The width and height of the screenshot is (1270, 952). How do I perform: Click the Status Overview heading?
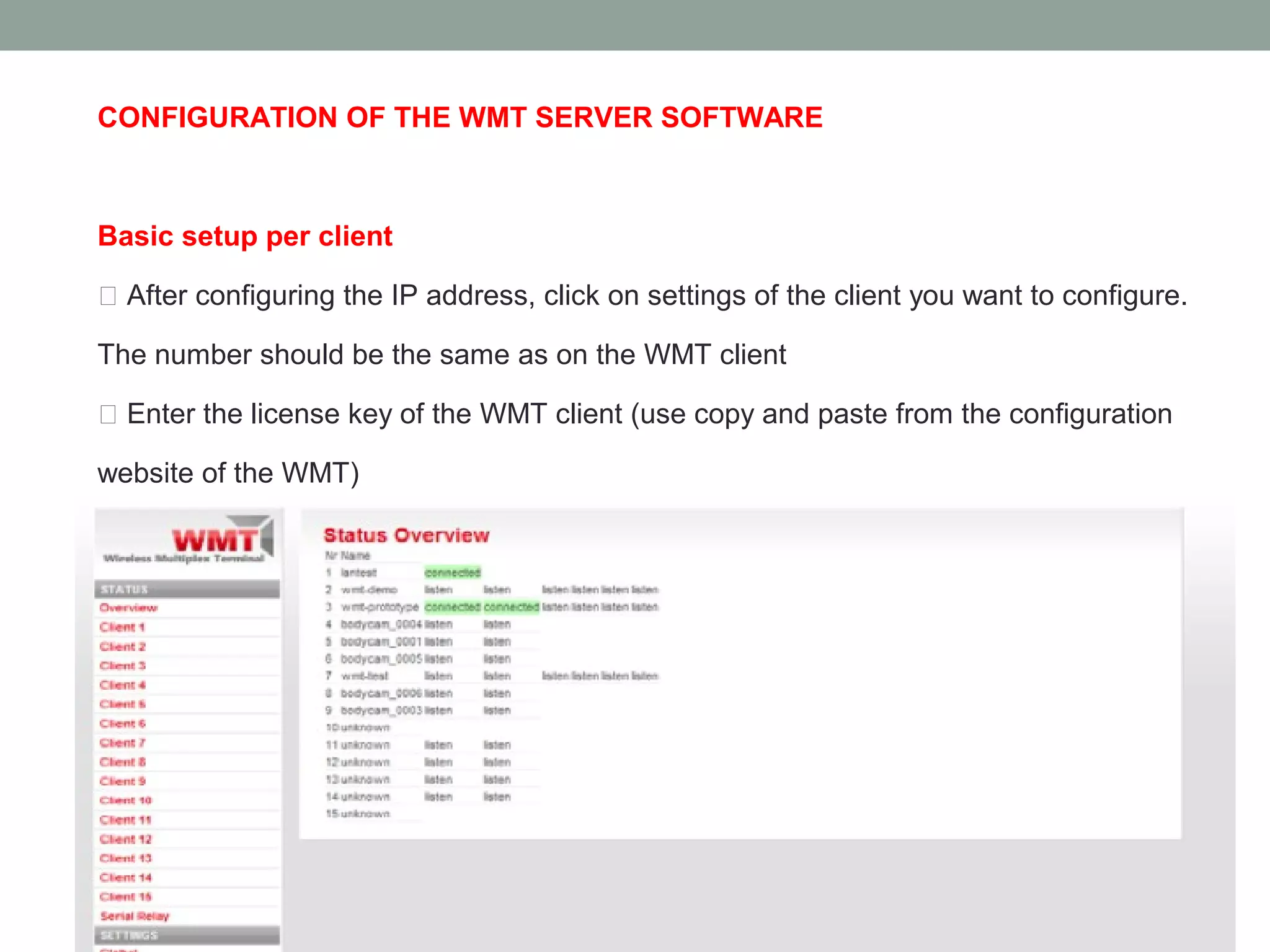coord(406,535)
